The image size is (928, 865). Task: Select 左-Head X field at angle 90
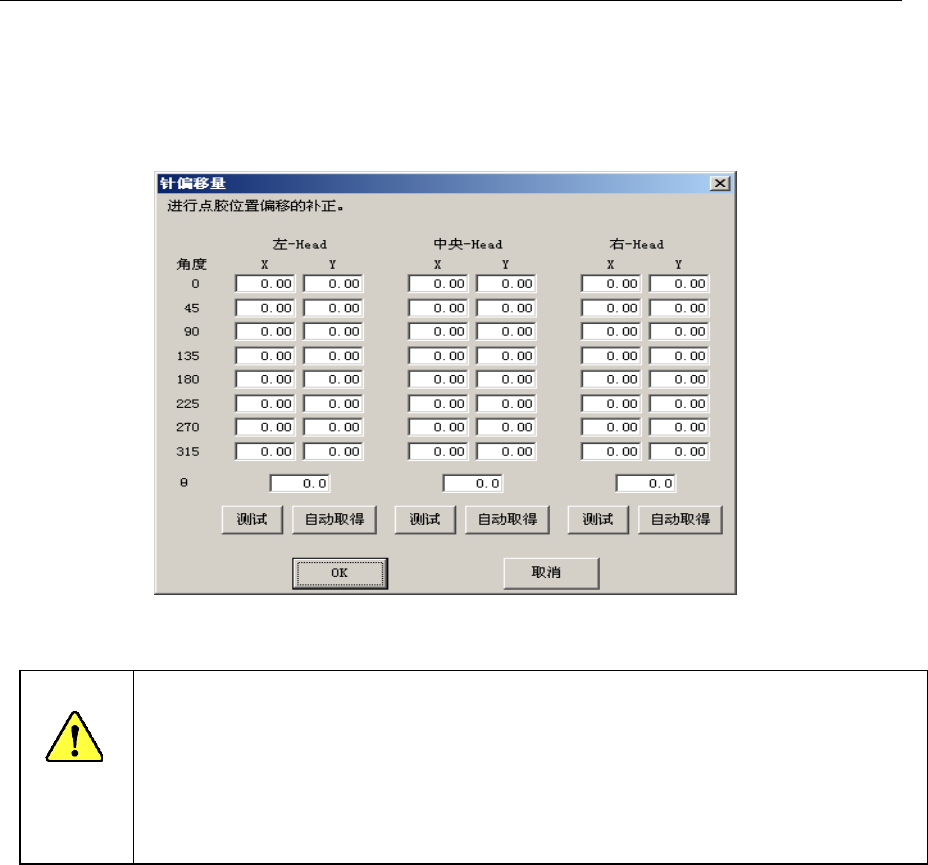[x=265, y=332]
